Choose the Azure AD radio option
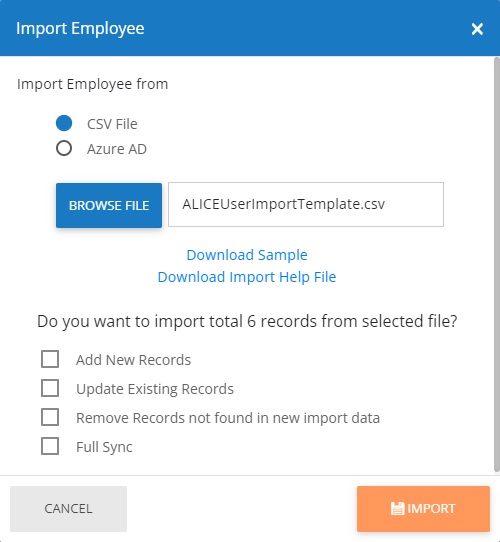The image size is (500, 542). coord(64,148)
